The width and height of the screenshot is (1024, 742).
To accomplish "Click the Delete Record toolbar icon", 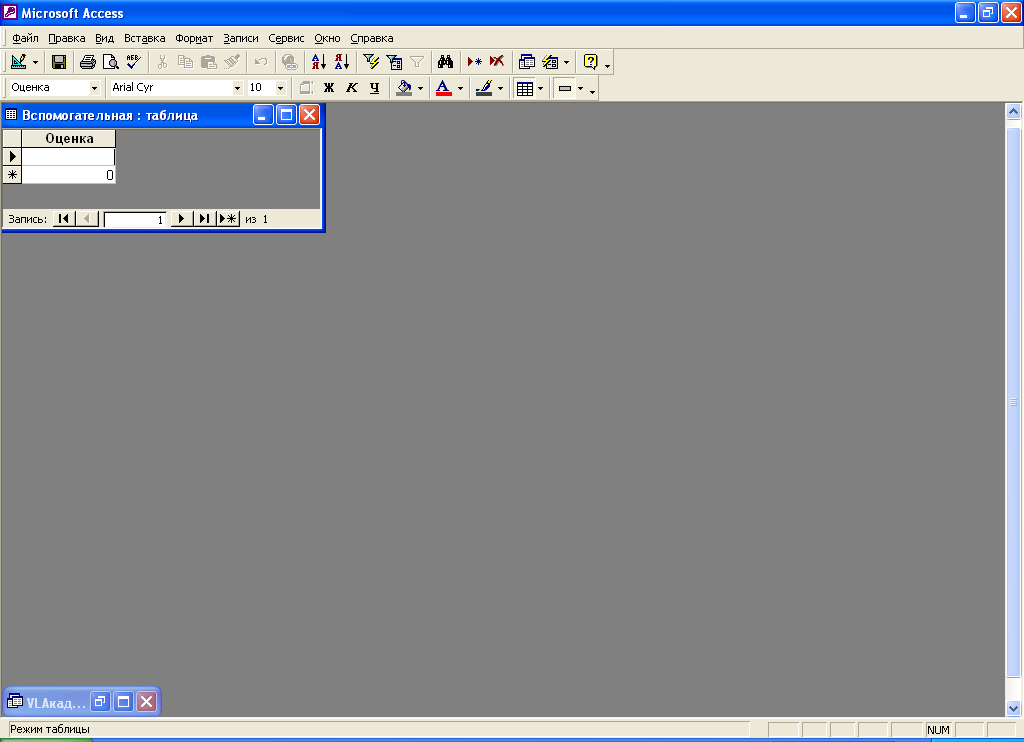I will [497, 62].
